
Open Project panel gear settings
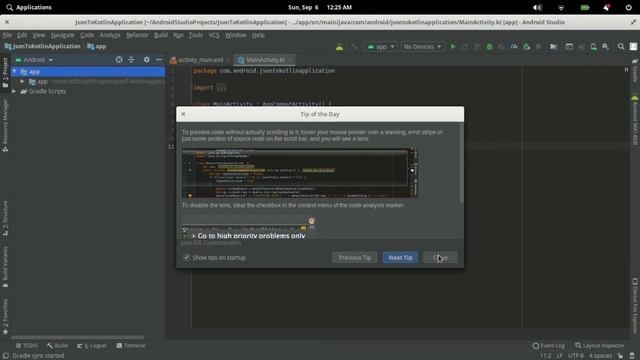pyautogui.click(x=147, y=60)
